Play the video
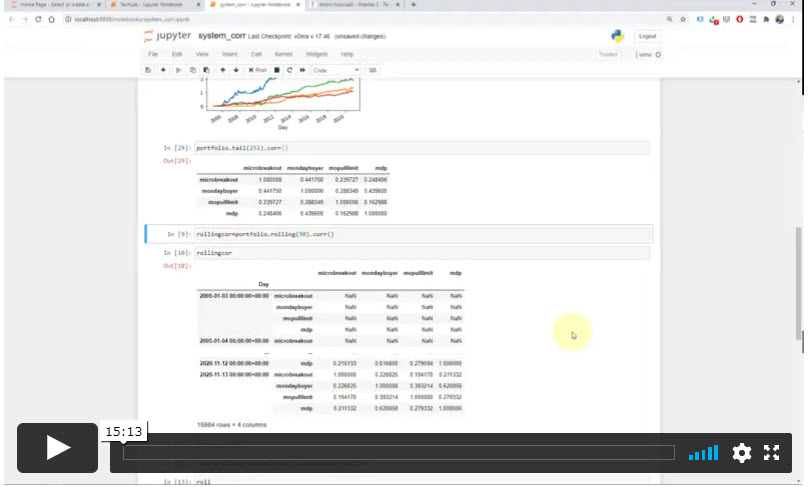This screenshot has width=809, height=487. 58,447
